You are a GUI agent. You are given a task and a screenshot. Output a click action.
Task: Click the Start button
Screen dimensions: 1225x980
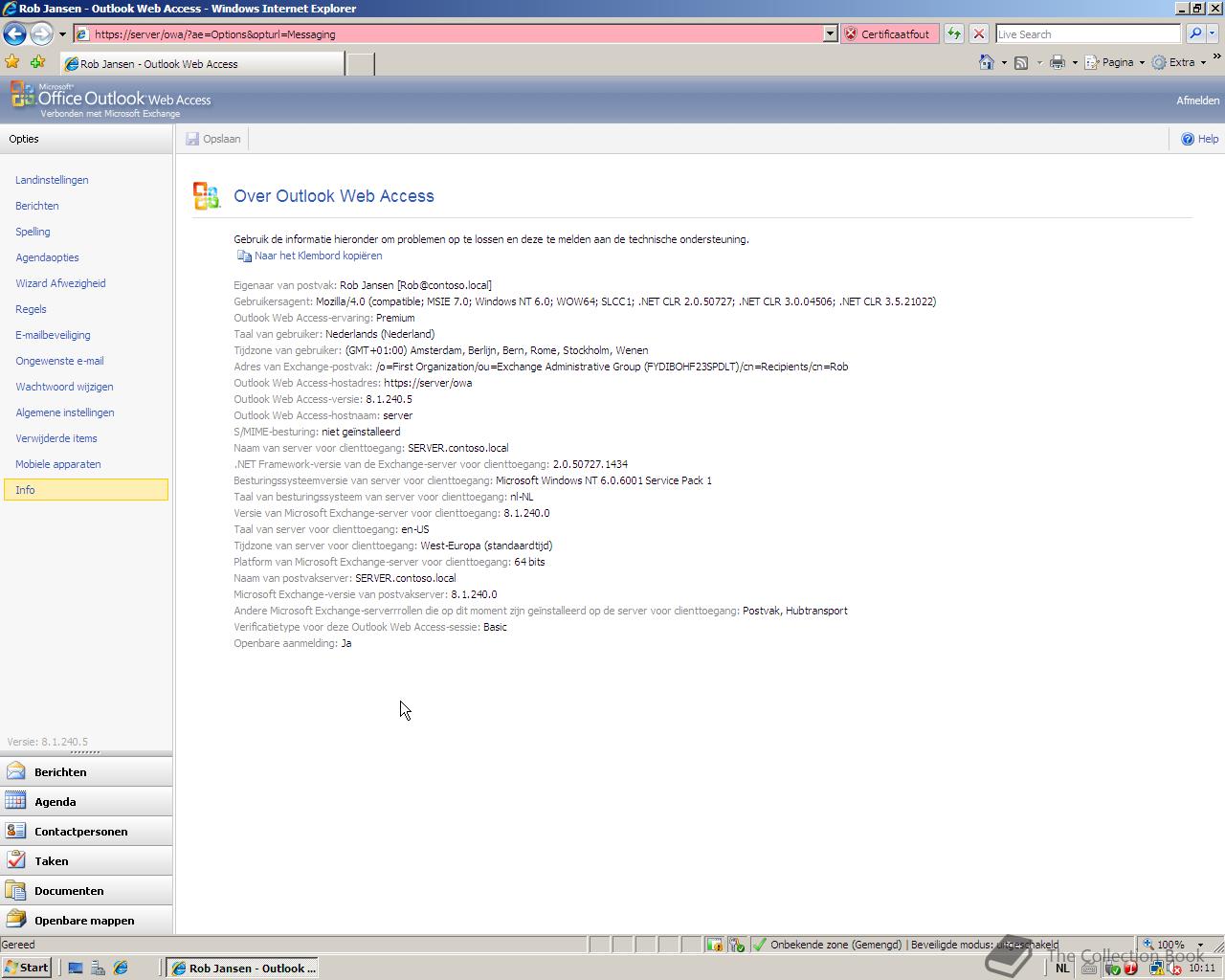(x=26, y=968)
